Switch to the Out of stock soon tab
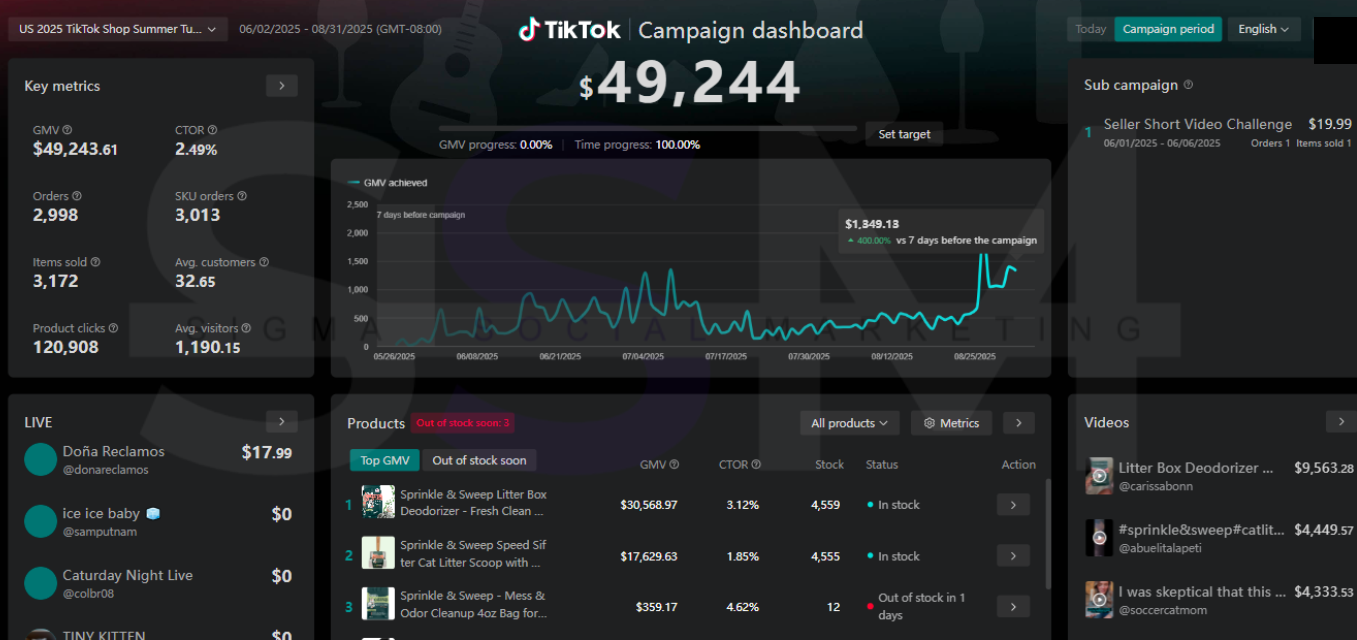The image size is (1357, 640). point(479,460)
